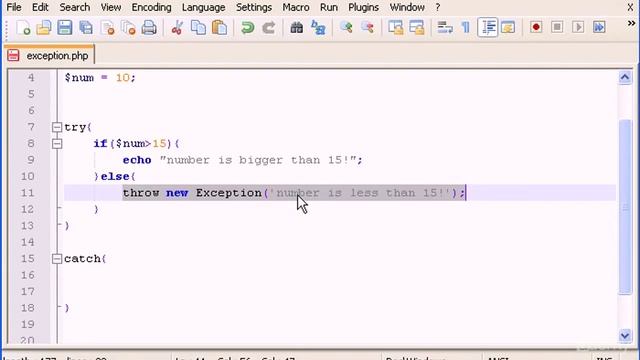Click the 'echo' keyword on line 9

[137, 160]
